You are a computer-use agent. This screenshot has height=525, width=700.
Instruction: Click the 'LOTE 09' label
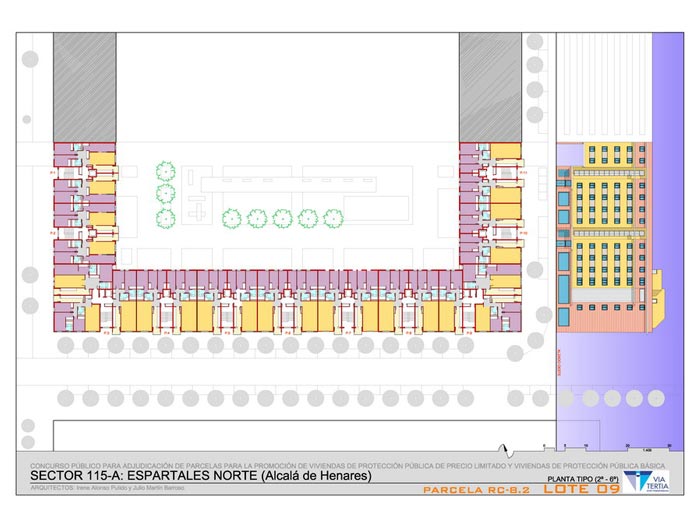point(582,490)
